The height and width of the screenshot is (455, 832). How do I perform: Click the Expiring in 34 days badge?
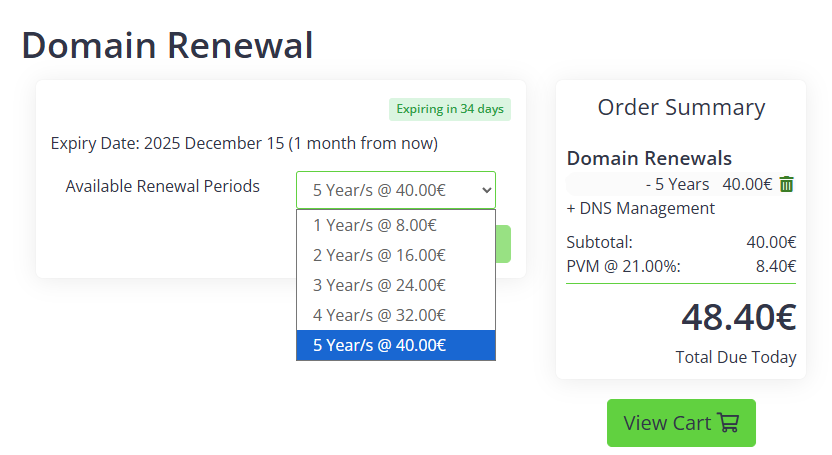pyautogui.click(x=449, y=109)
